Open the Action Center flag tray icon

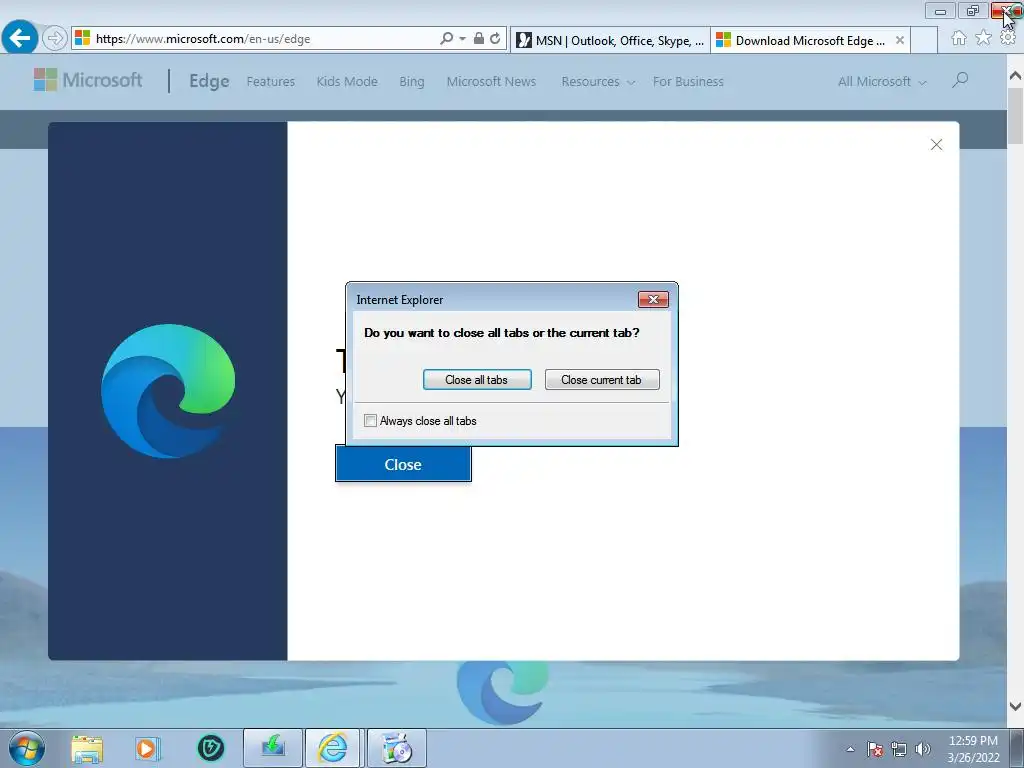[875, 749]
